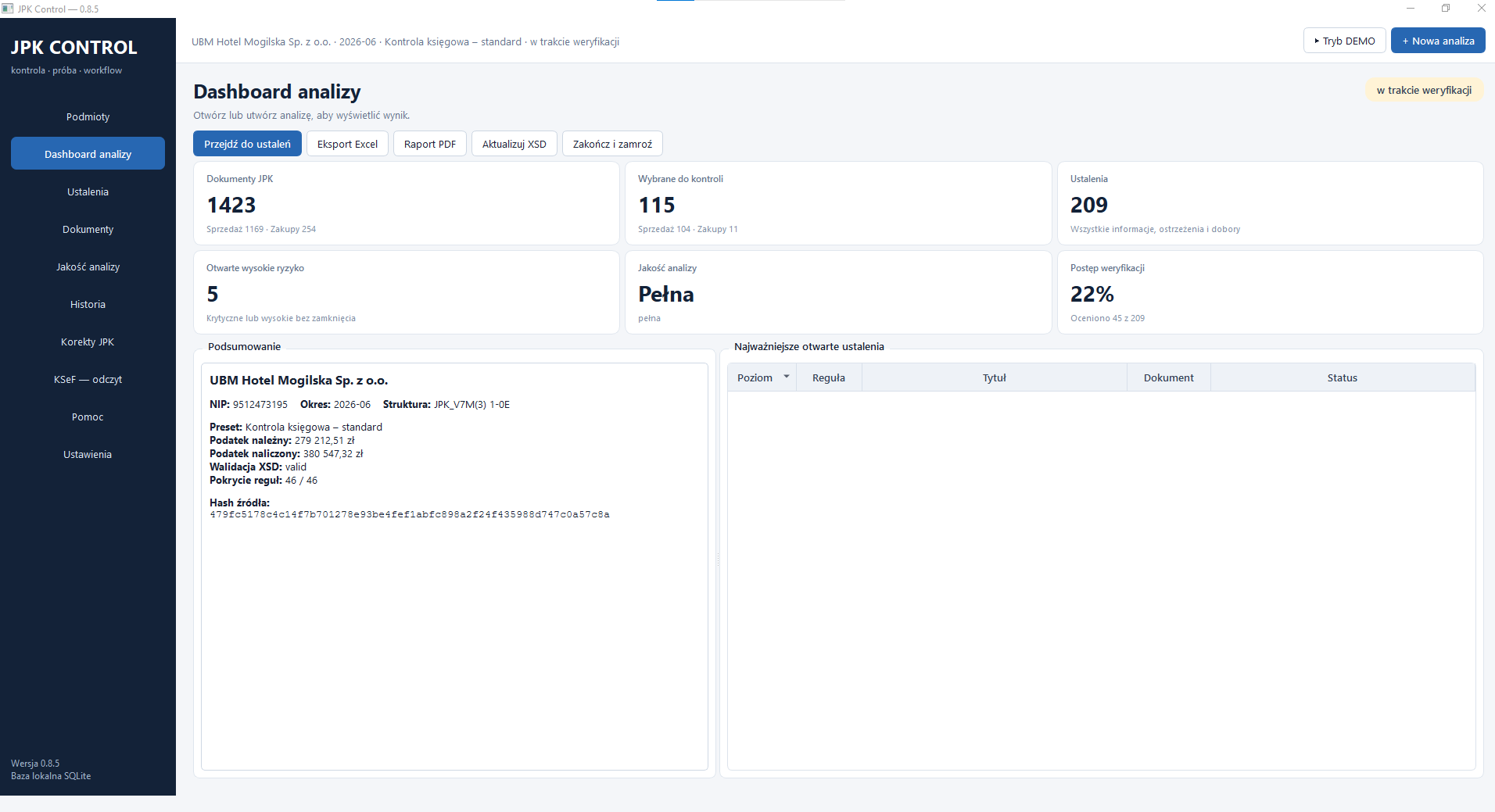Screen dimensions: 1495x812
Task: Click Aktualizuj XSD button
Action: tap(514, 144)
